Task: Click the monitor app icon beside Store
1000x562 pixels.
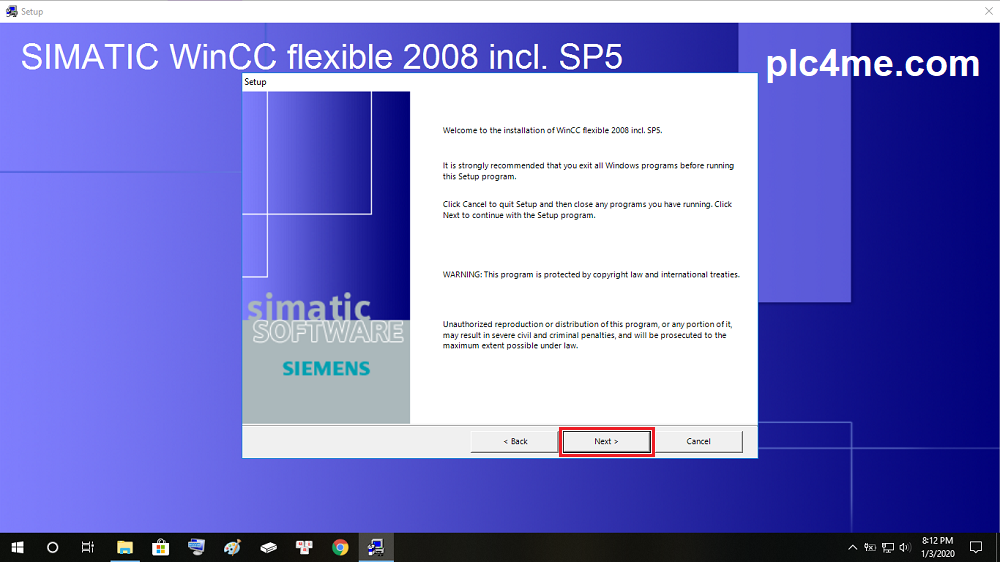Action: click(x=196, y=547)
